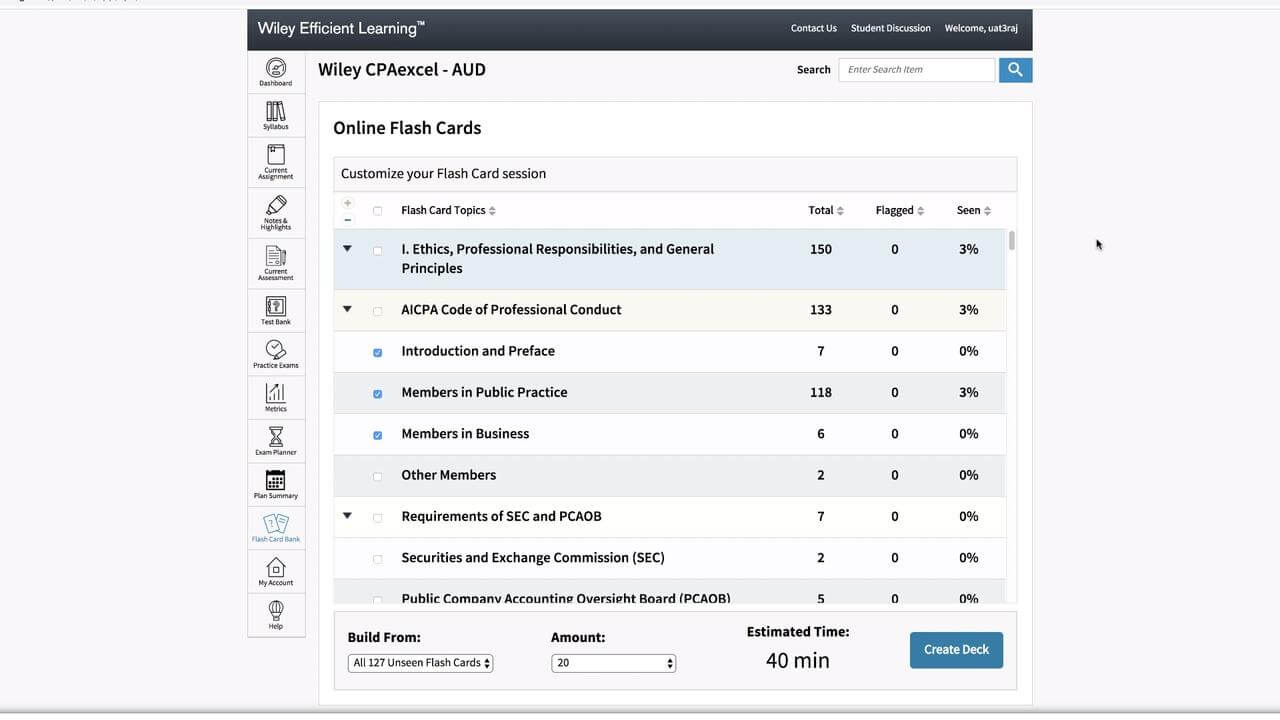Screen dimensions: 1280x720
Task: Check the Ethics, Professional Responsibilities checkbox
Action: (377, 251)
